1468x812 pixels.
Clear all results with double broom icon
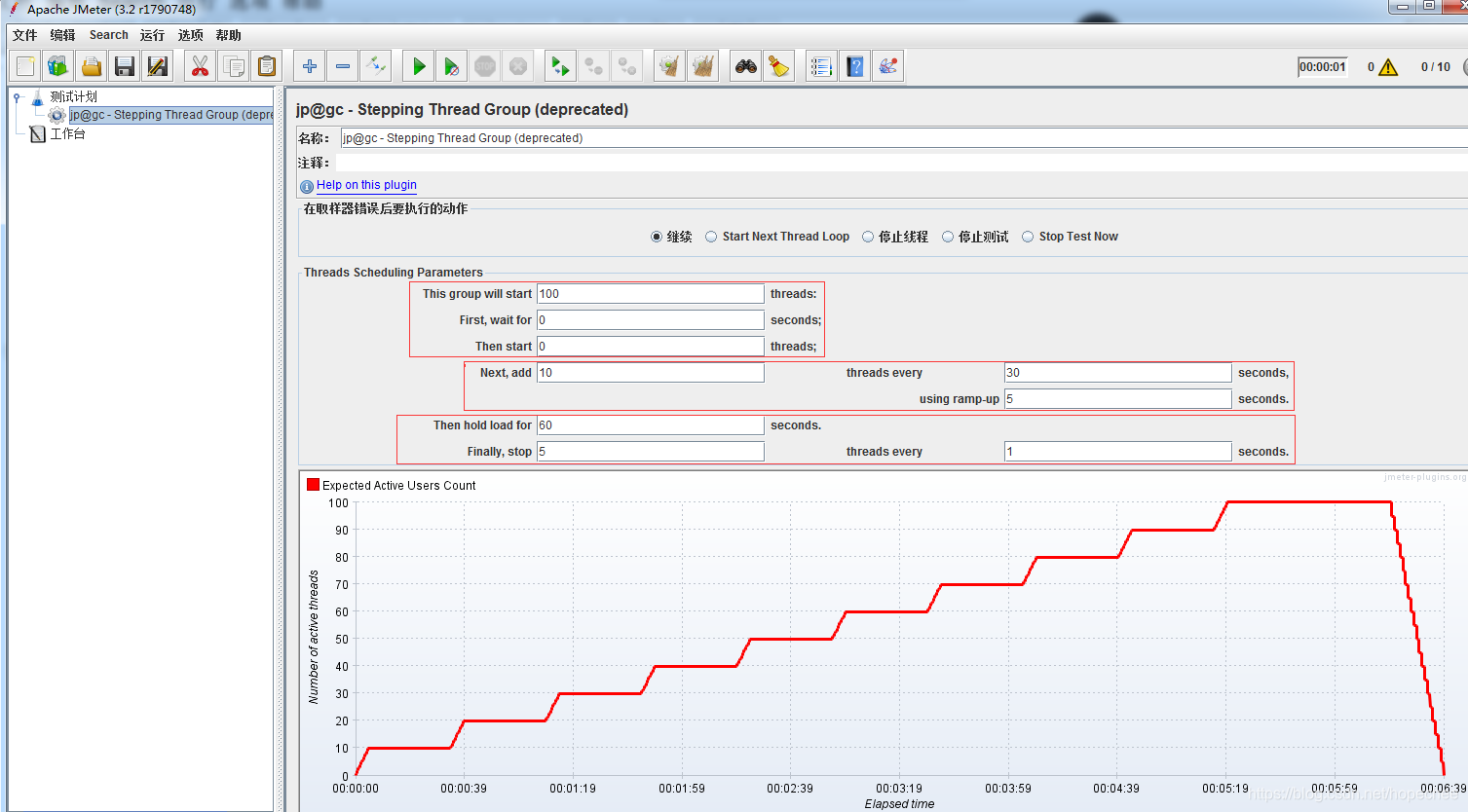point(702,66)
